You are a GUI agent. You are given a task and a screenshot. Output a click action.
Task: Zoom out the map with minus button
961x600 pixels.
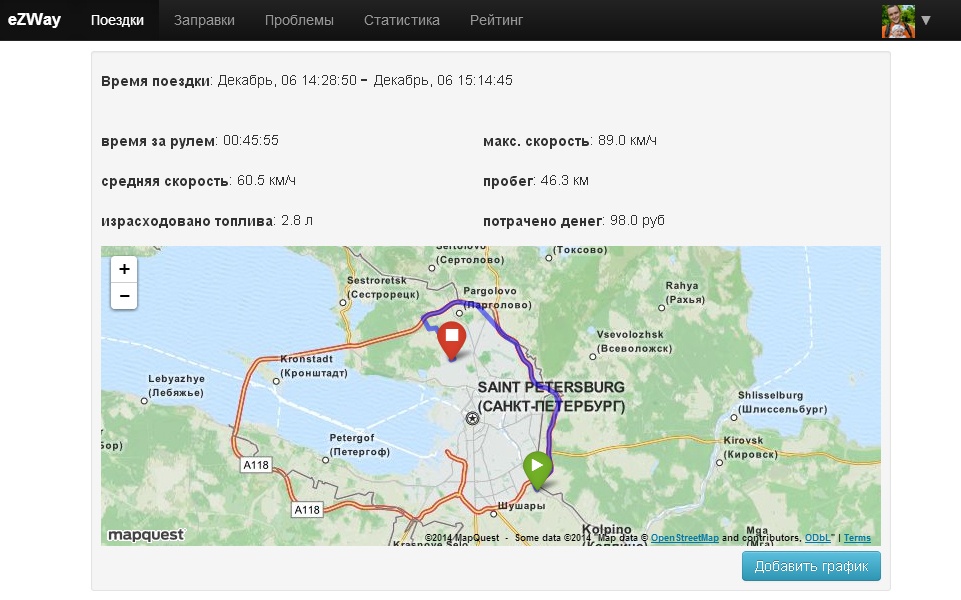[124, 296]
